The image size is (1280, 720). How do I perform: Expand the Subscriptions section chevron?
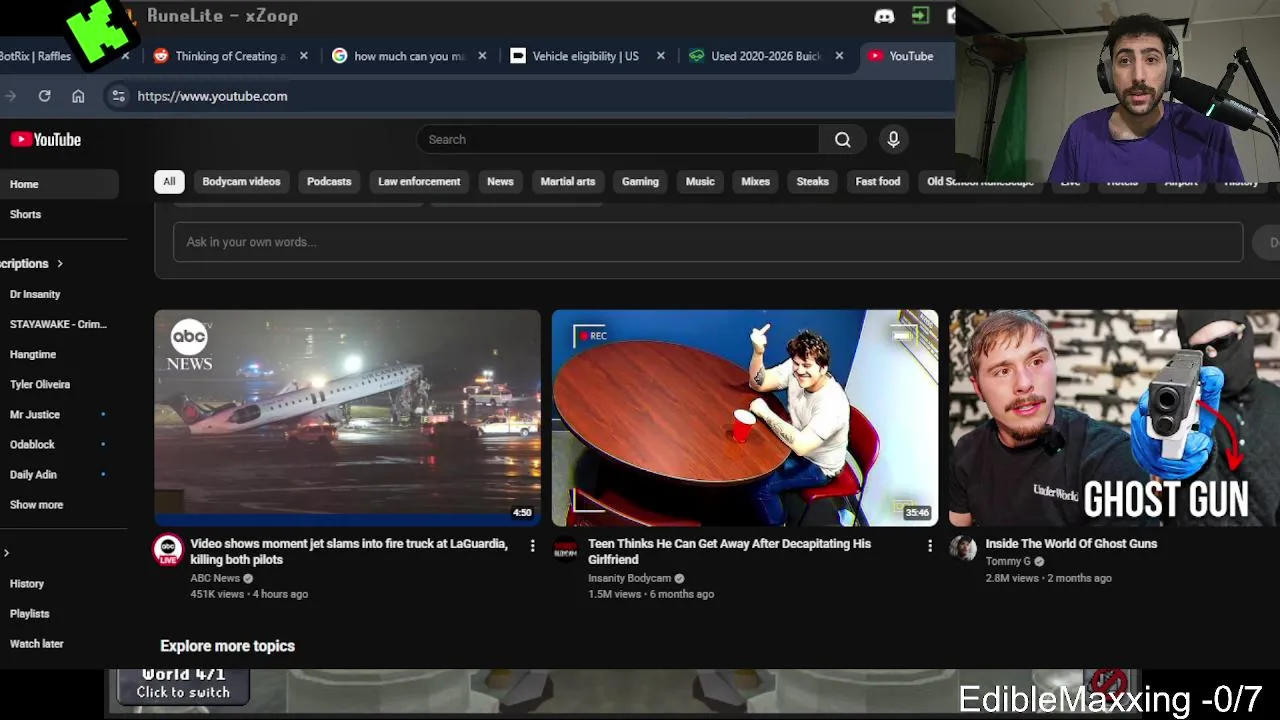point(60,264)
